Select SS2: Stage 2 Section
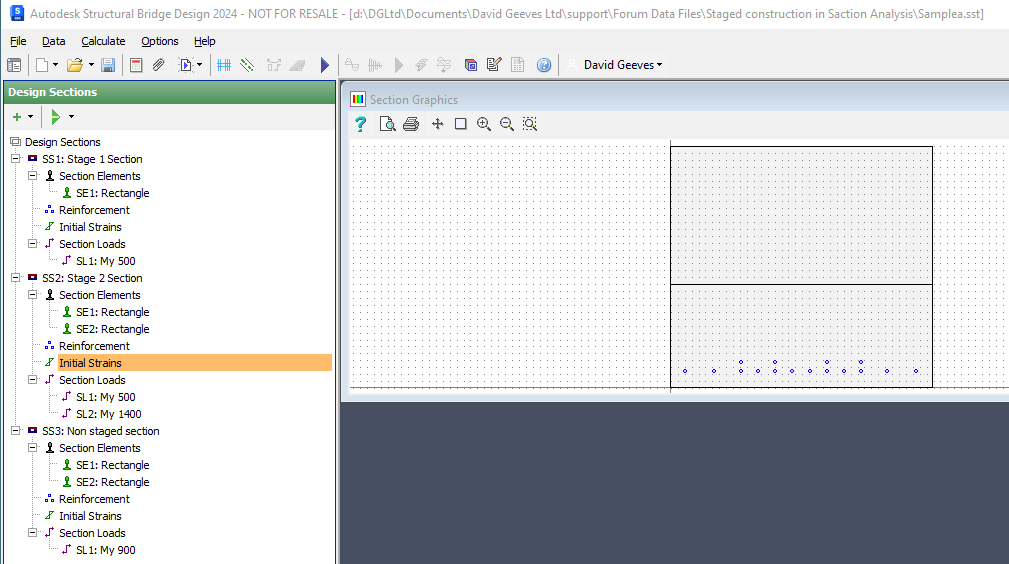 point(92,278)
